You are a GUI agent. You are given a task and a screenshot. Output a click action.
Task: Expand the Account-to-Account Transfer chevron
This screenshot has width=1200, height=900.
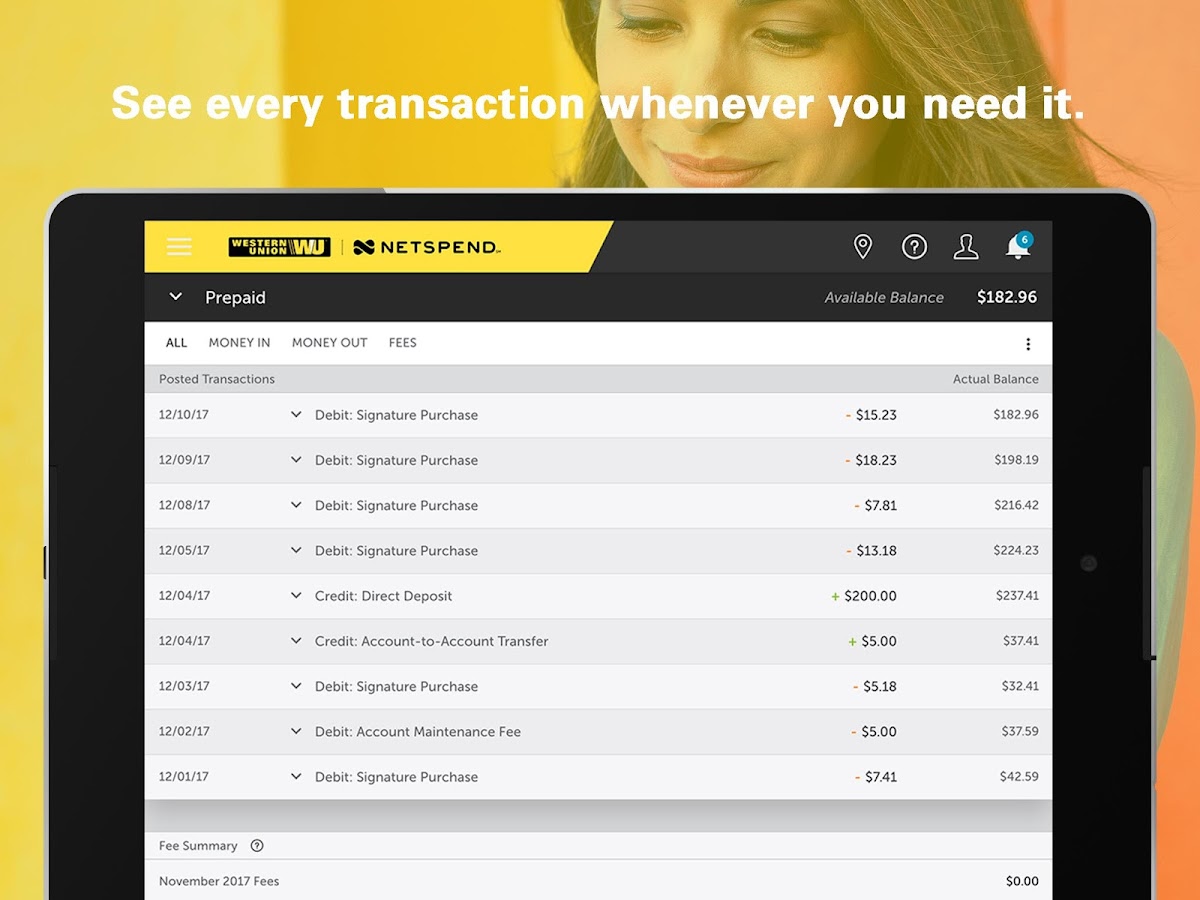296,641
